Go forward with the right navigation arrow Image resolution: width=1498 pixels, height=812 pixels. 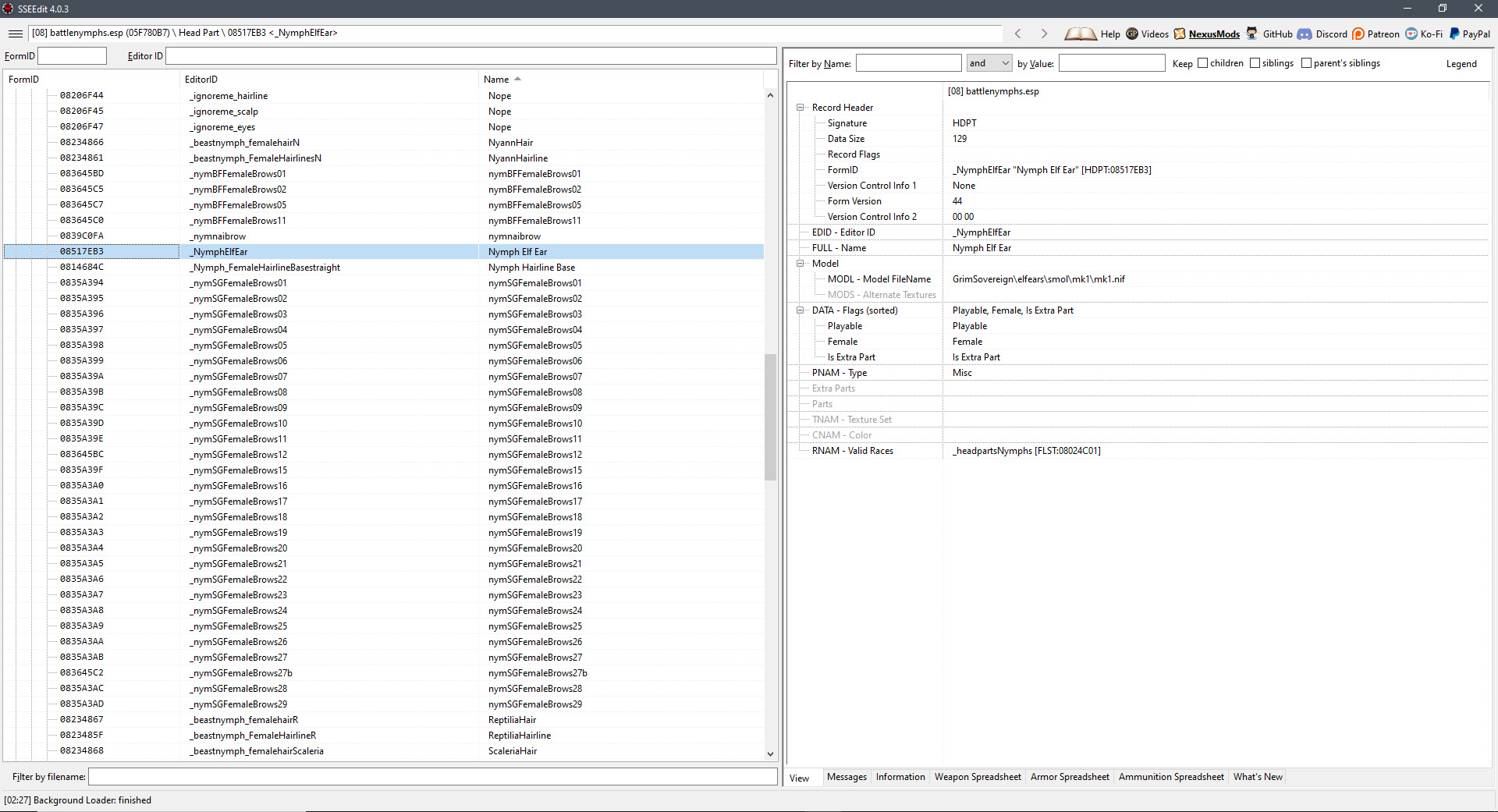[x=1044, y=34]
